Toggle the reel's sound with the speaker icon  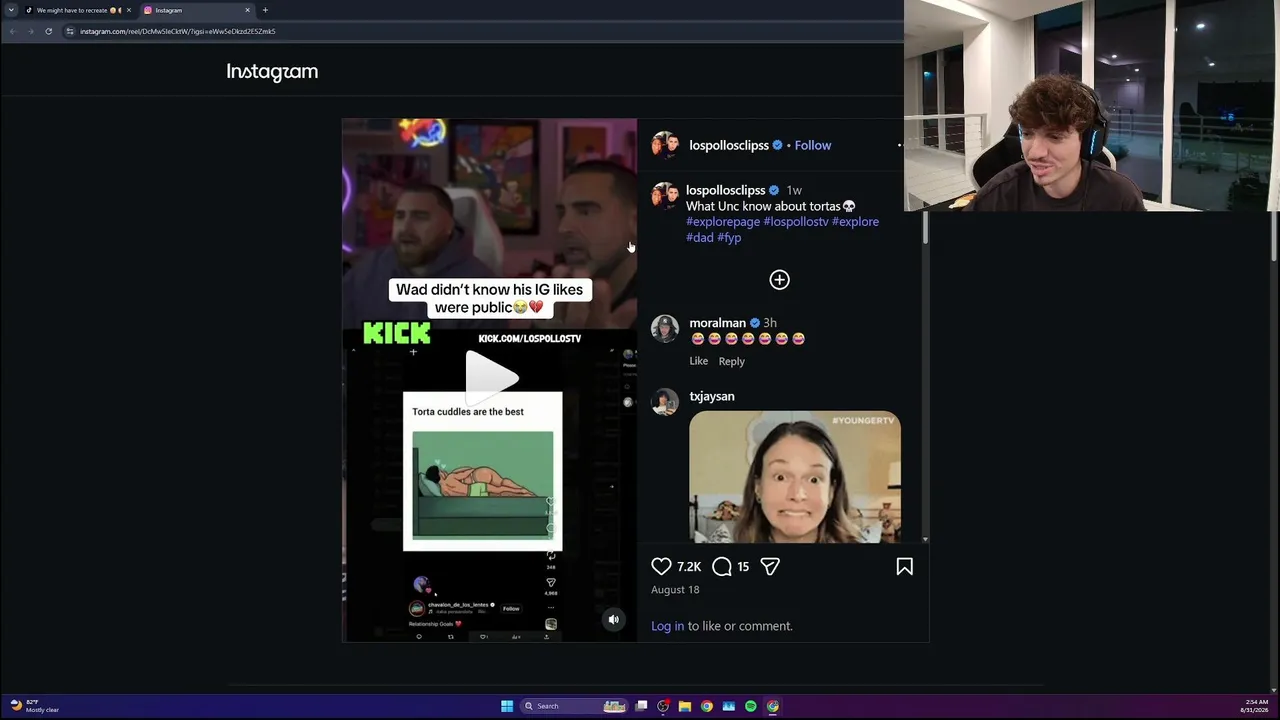(x=614, y=619)
